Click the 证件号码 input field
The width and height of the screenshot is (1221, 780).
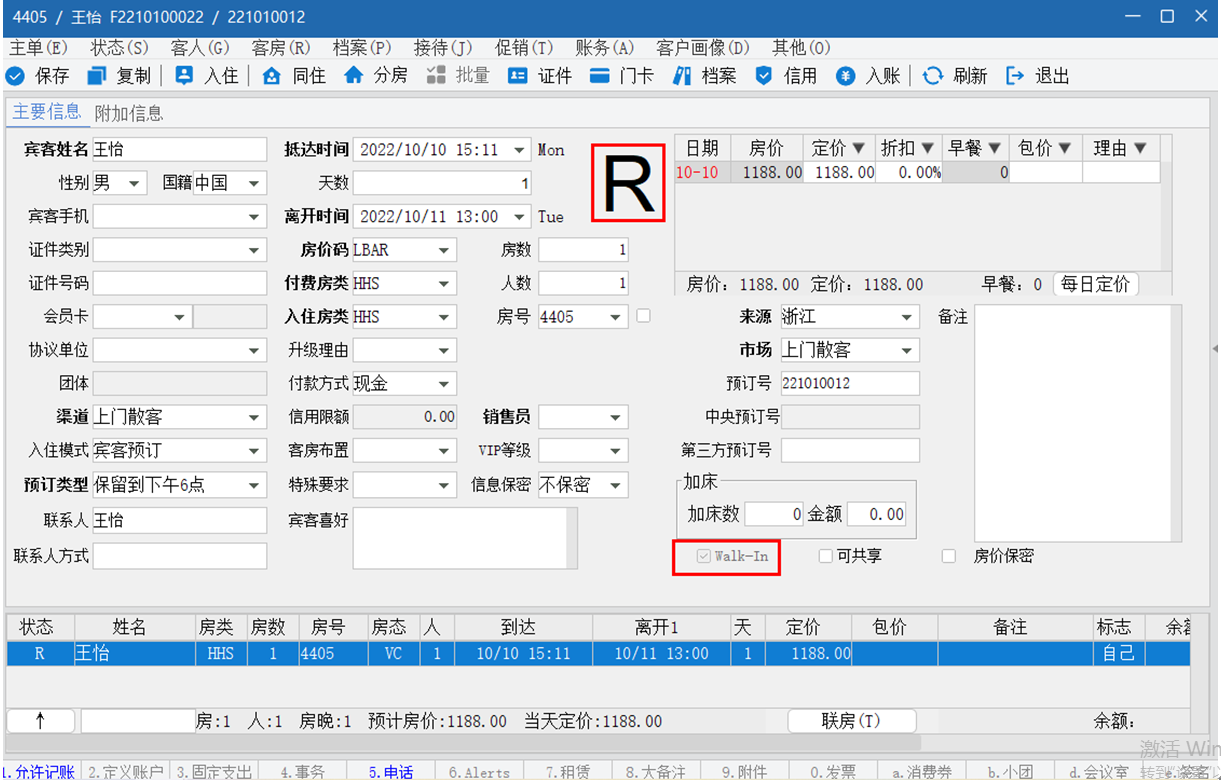click(180, 283)
